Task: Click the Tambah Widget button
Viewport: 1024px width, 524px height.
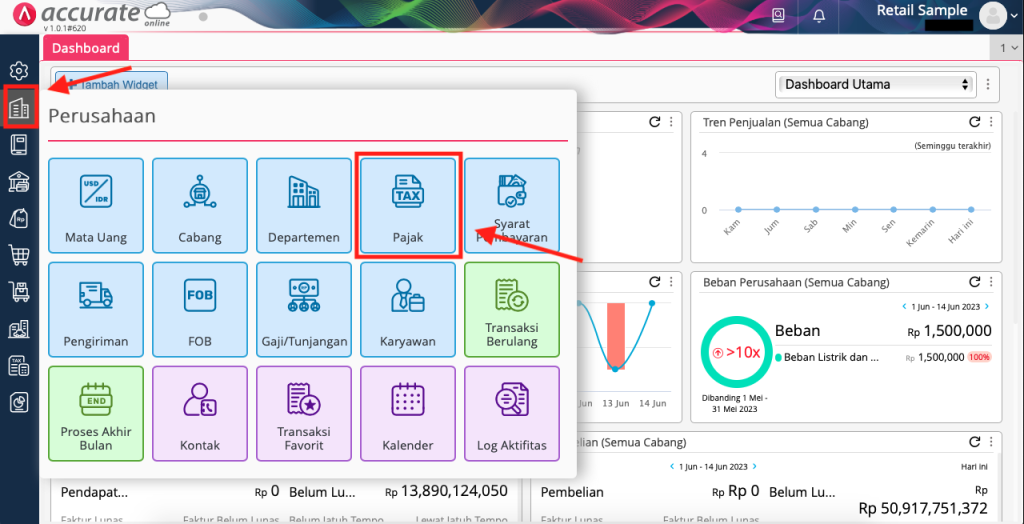Action: click(113, 85)
